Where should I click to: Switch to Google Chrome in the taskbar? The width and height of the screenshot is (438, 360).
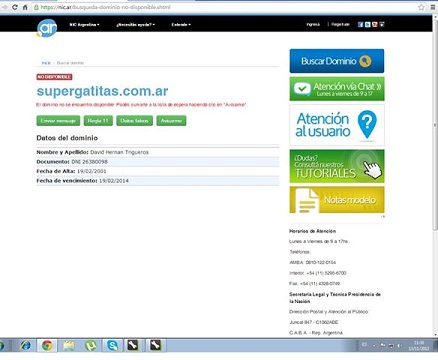[x=47, y=346]
